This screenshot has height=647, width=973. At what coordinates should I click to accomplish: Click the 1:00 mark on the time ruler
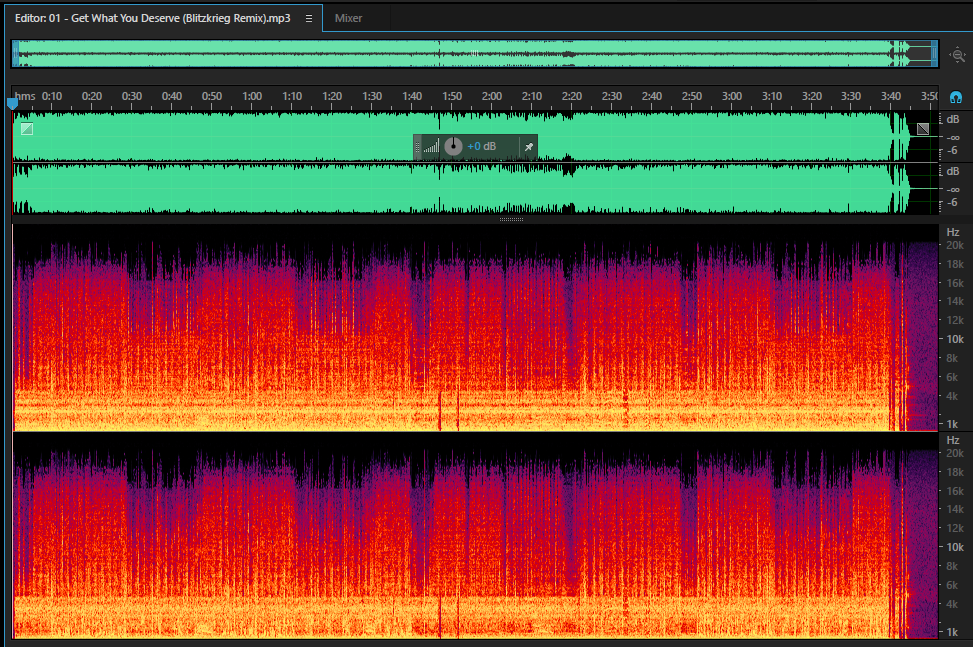[x=252, y=96]
